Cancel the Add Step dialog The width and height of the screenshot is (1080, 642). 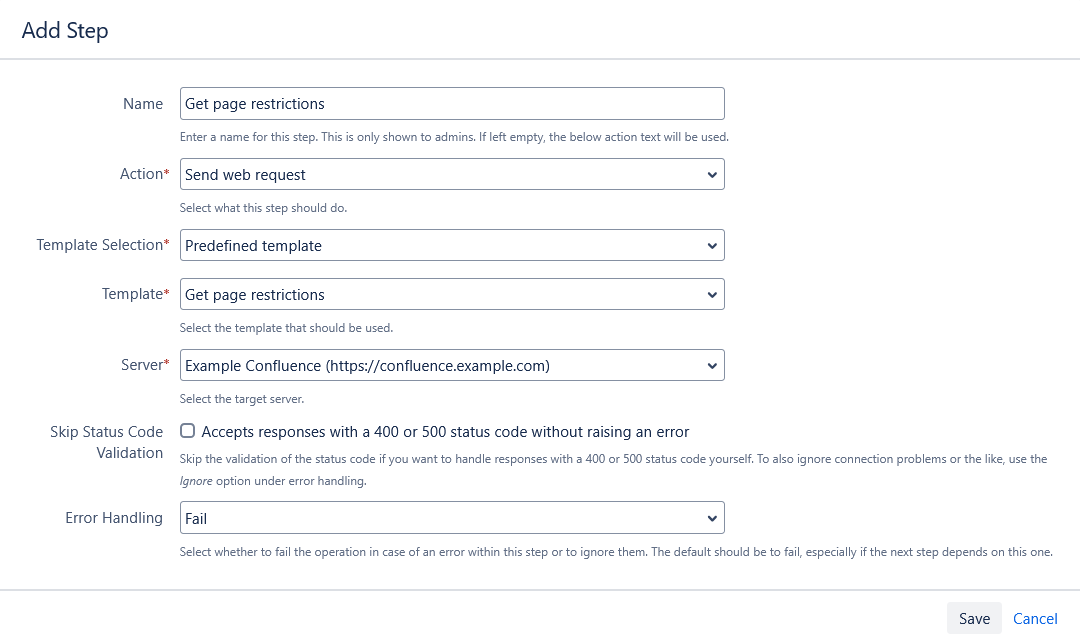(1035, 619)
